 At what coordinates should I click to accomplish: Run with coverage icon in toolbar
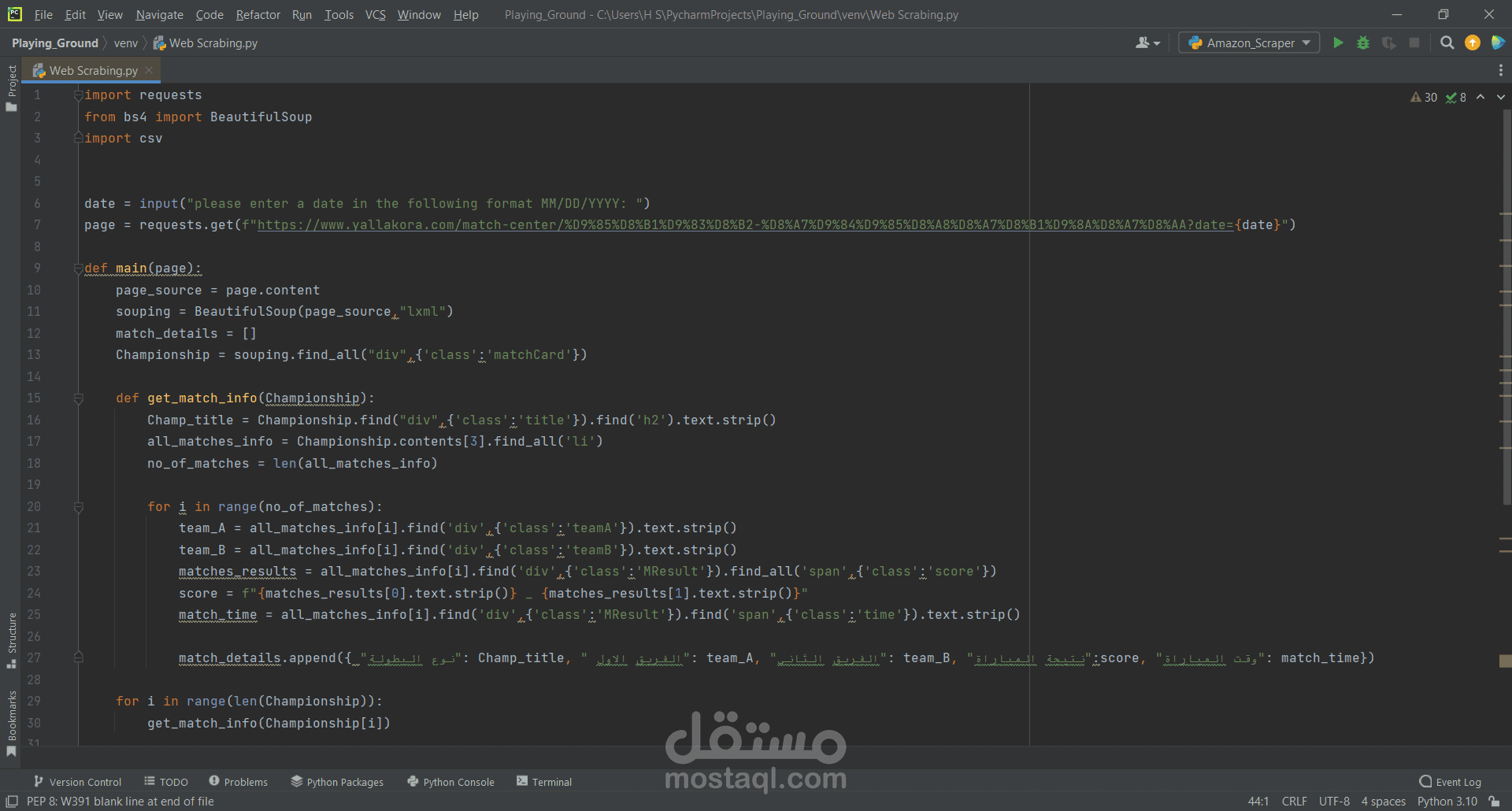click(1389, 43)
